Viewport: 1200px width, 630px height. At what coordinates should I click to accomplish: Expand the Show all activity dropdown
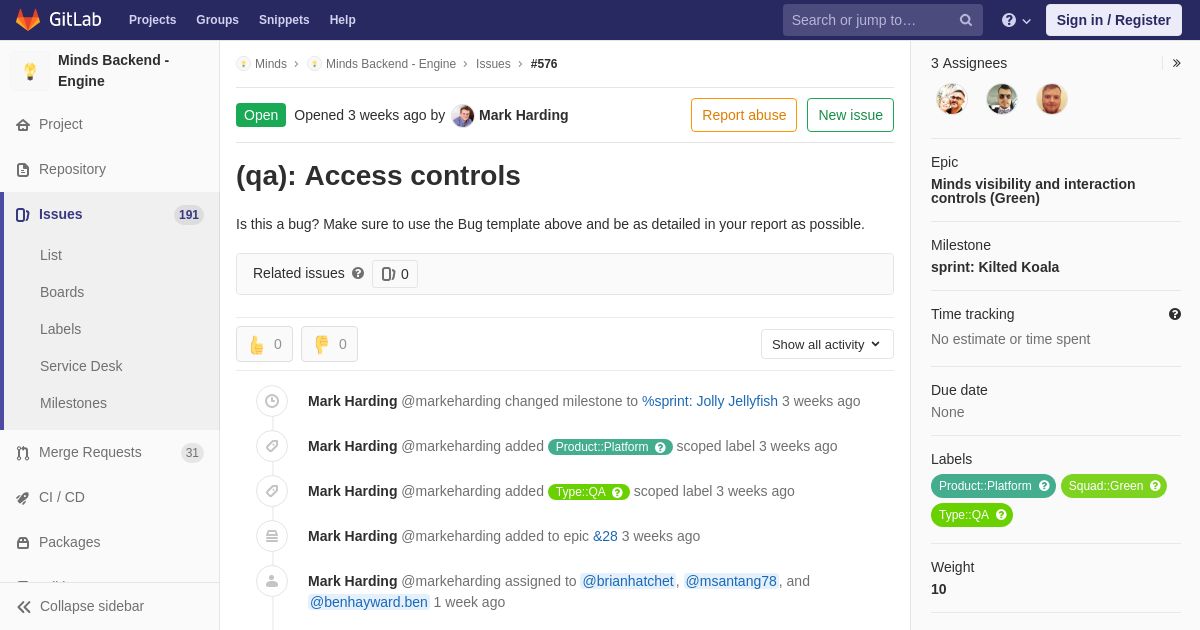tap(826, 344)
